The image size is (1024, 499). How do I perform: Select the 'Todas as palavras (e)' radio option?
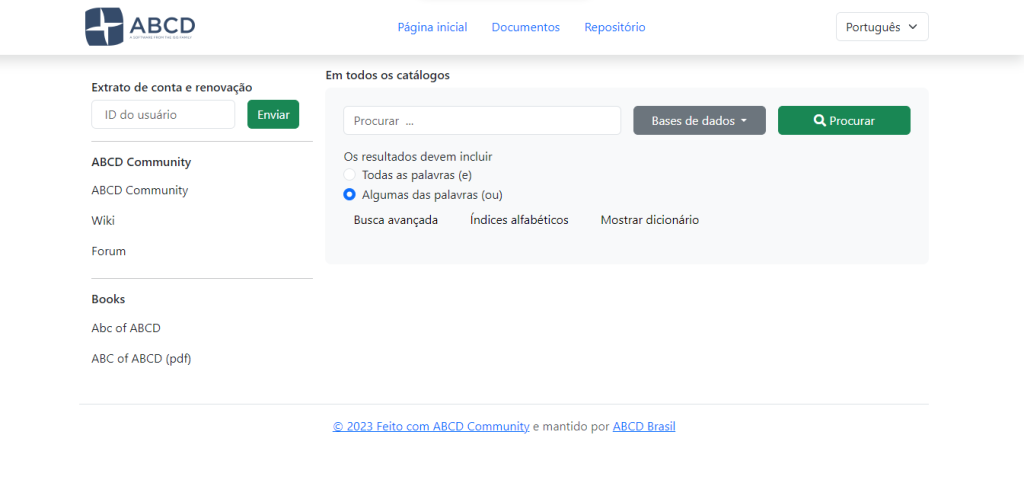[350, 175]
